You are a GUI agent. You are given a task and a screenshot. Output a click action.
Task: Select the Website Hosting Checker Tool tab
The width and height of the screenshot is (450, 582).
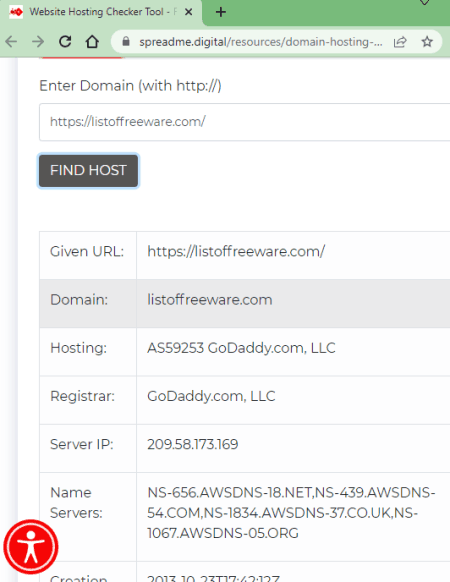(x=101, y=12)
